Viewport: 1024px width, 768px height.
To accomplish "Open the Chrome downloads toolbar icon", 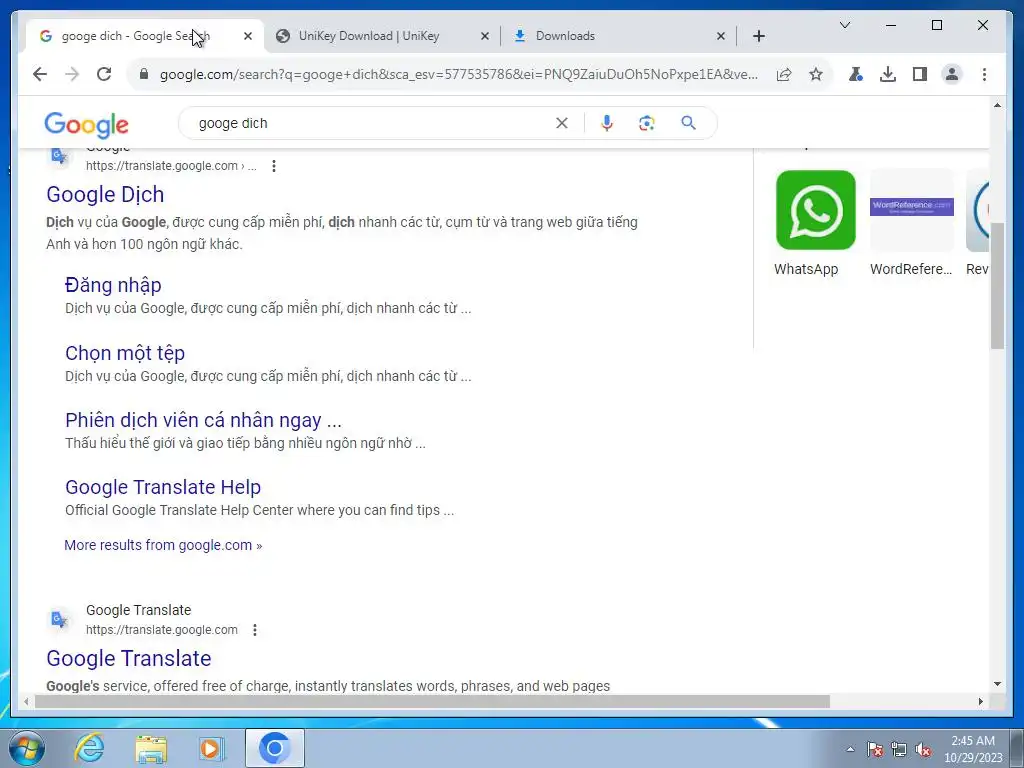I will click(x=888, y=74).
